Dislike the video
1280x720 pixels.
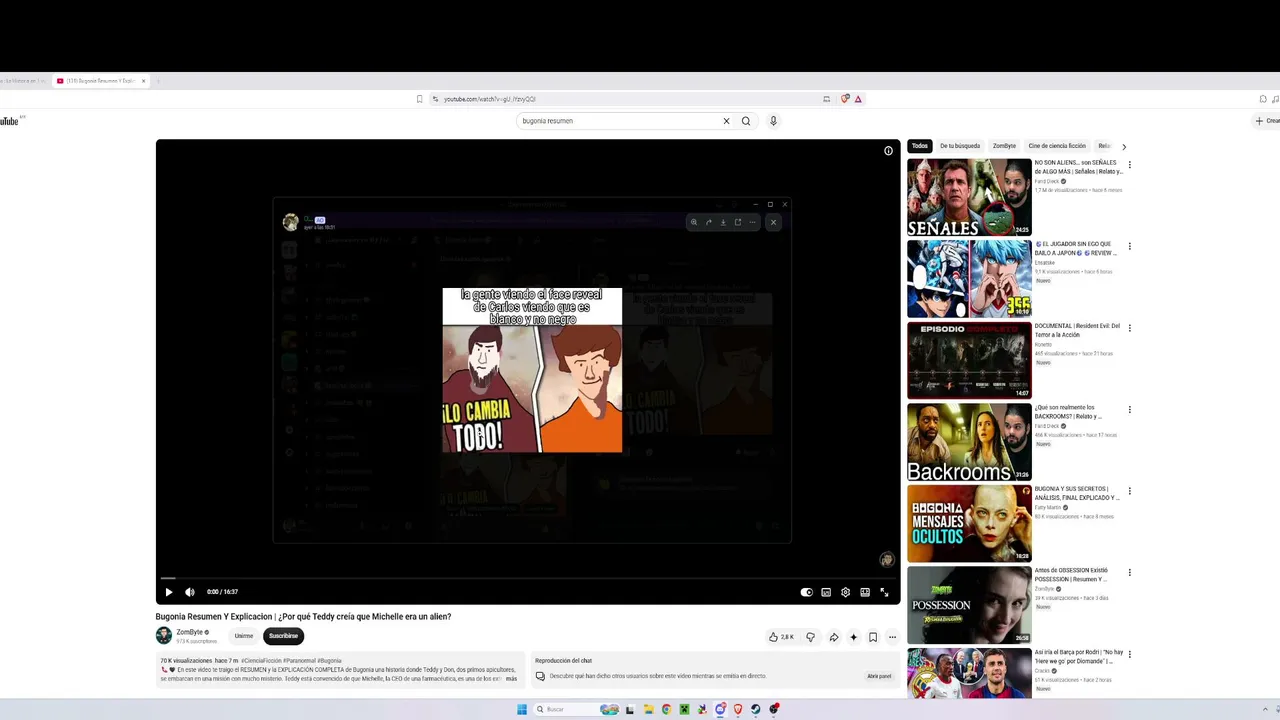810,637
